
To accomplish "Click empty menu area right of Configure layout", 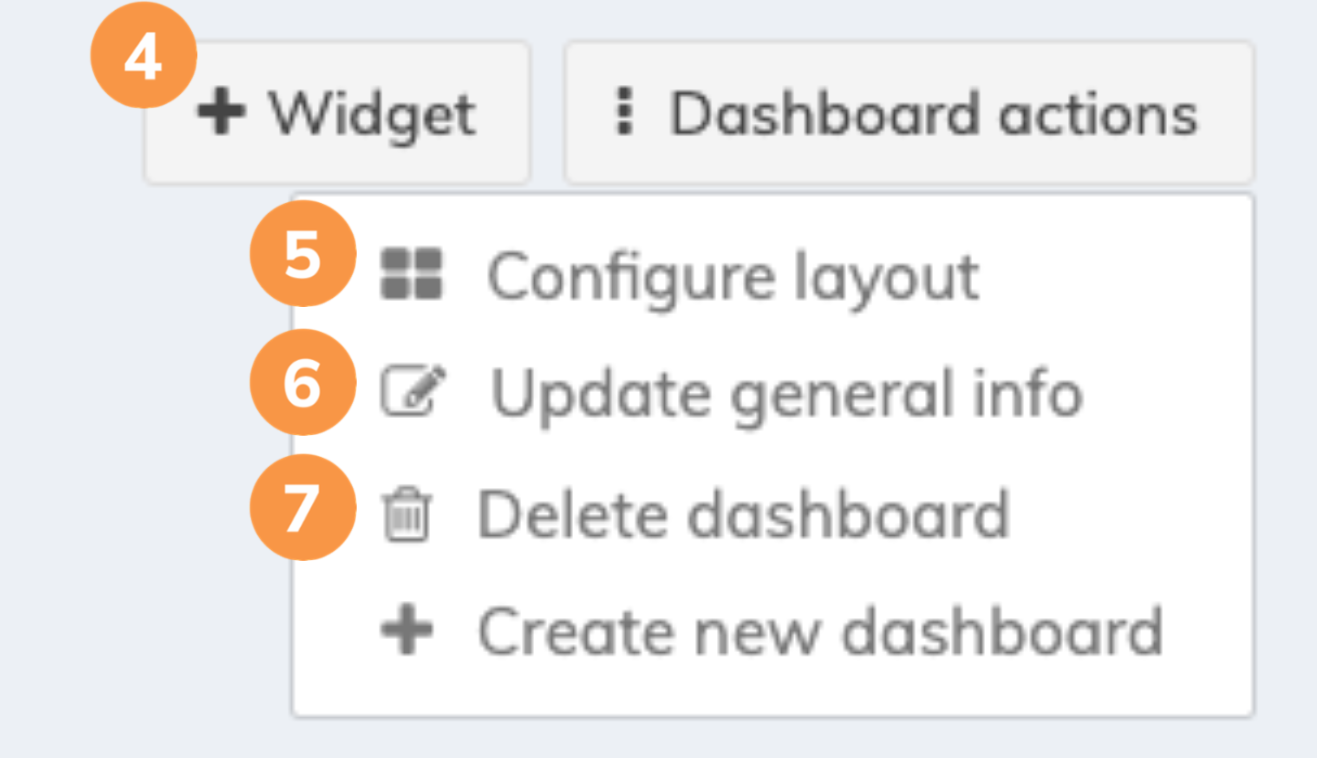I will click(x=1110, y=276).
